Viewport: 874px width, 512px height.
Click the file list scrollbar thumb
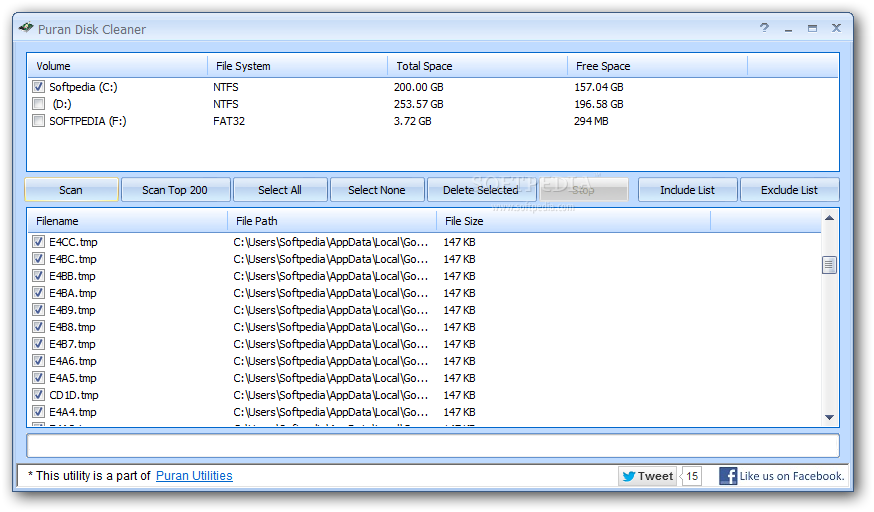829,265
